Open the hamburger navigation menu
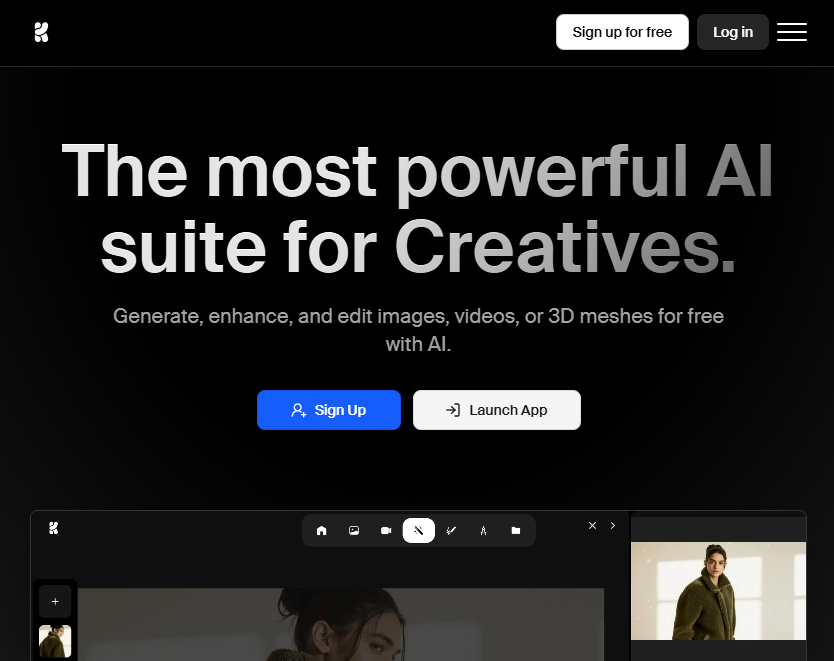The height and width of the screenshot is (661, 834). (791, 32)
